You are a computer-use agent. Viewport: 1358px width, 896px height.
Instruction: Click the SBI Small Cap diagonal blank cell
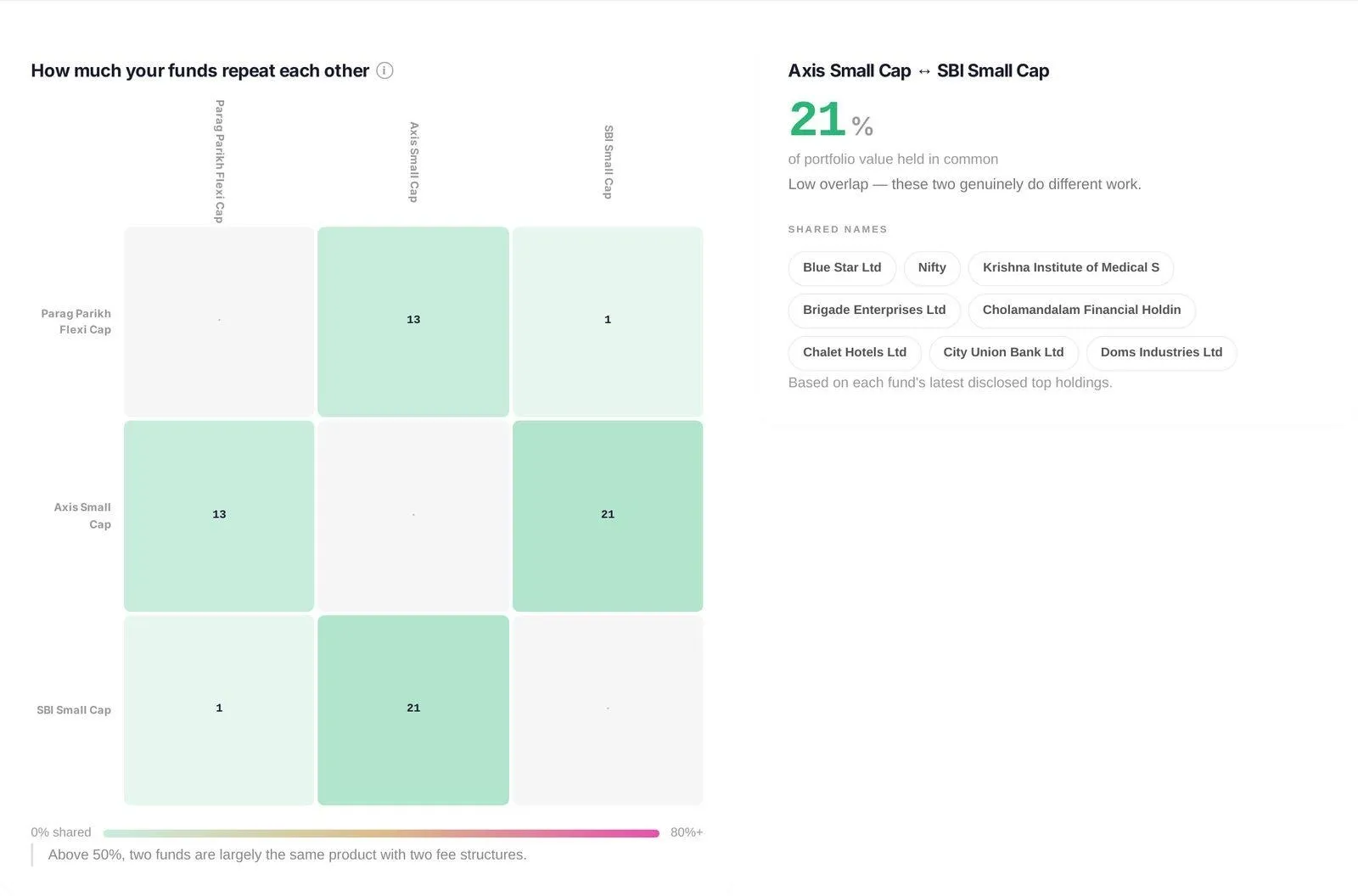tap(608, 710)
